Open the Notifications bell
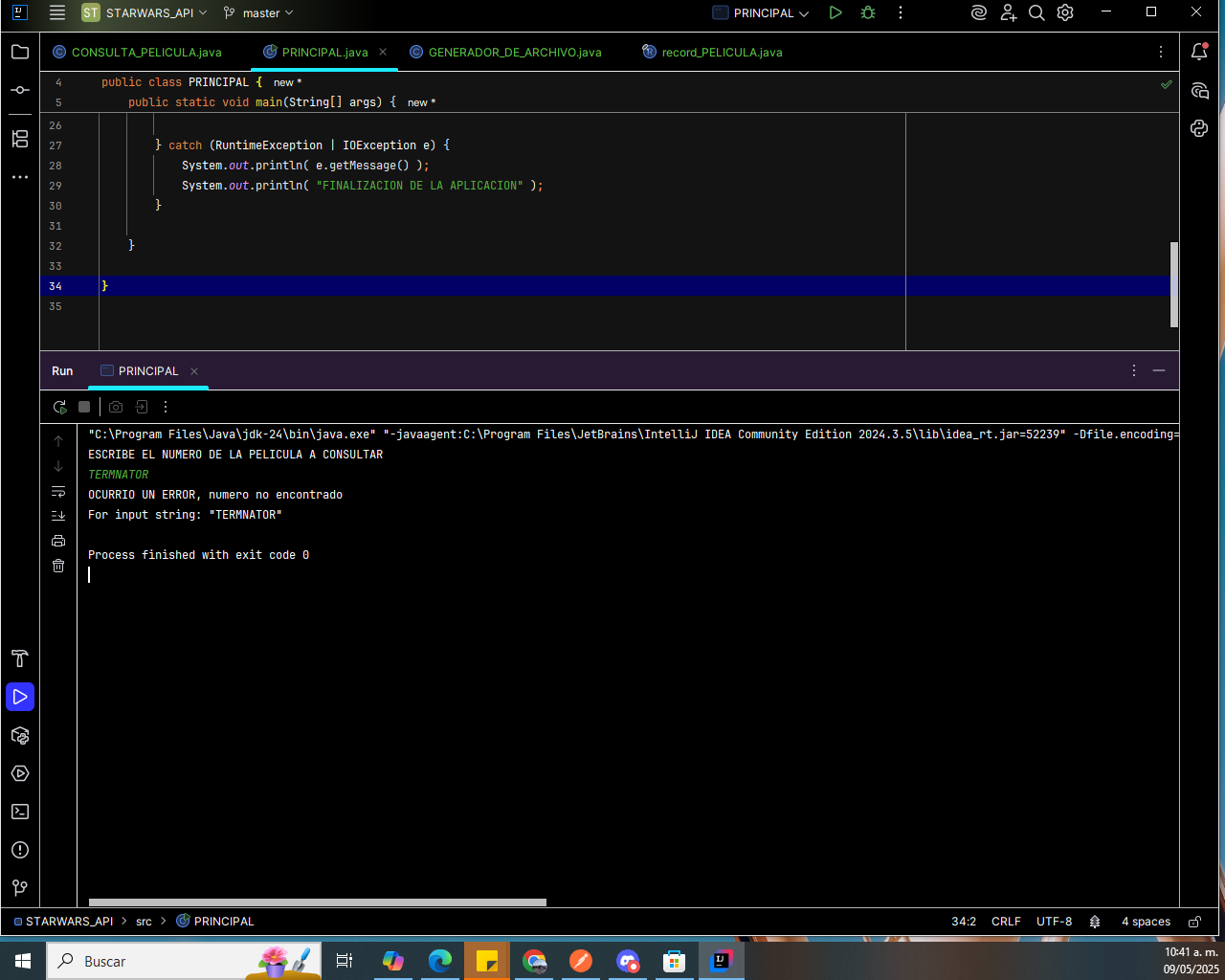This screenshot has height=980, width=1225. point(1199,52)
